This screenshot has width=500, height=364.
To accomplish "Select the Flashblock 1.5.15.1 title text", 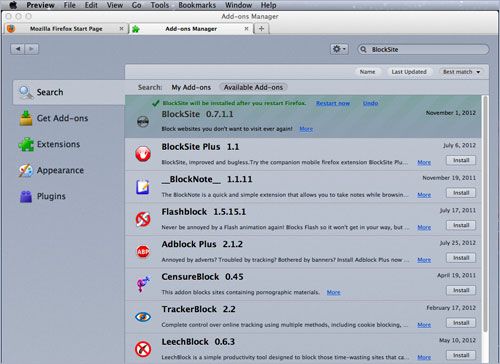I will pyautogui.click(x=204, y=212).
